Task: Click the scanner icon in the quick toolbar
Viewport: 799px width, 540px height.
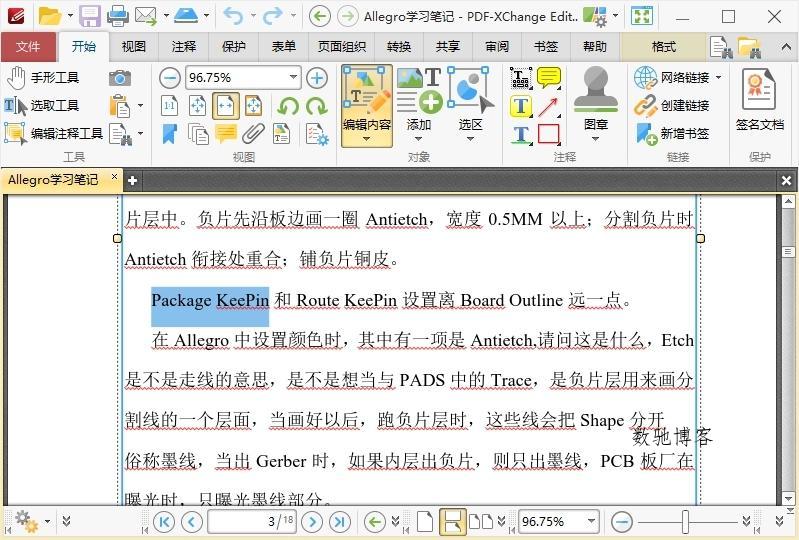Action: pyautogui.click(x=185, y=16)
